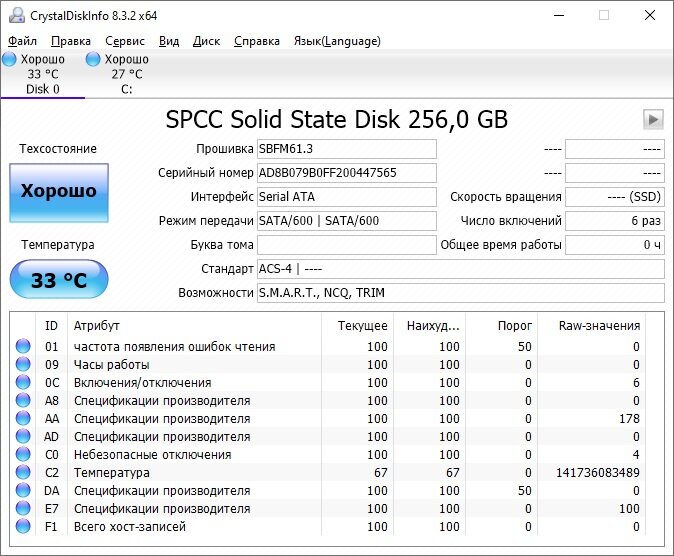Click the status orb for attribute 01
Image resolution: width=674 pixels, height=556 pixels.
[x=23, y=346]
